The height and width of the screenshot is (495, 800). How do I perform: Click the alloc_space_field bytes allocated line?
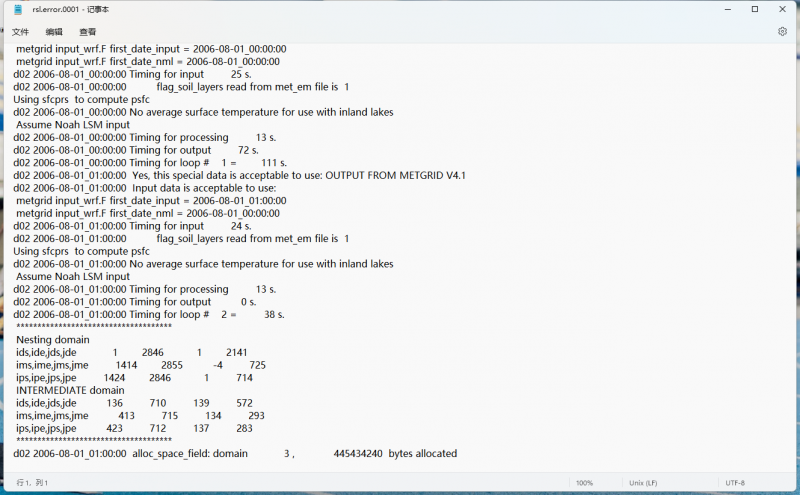click(235, 453)
